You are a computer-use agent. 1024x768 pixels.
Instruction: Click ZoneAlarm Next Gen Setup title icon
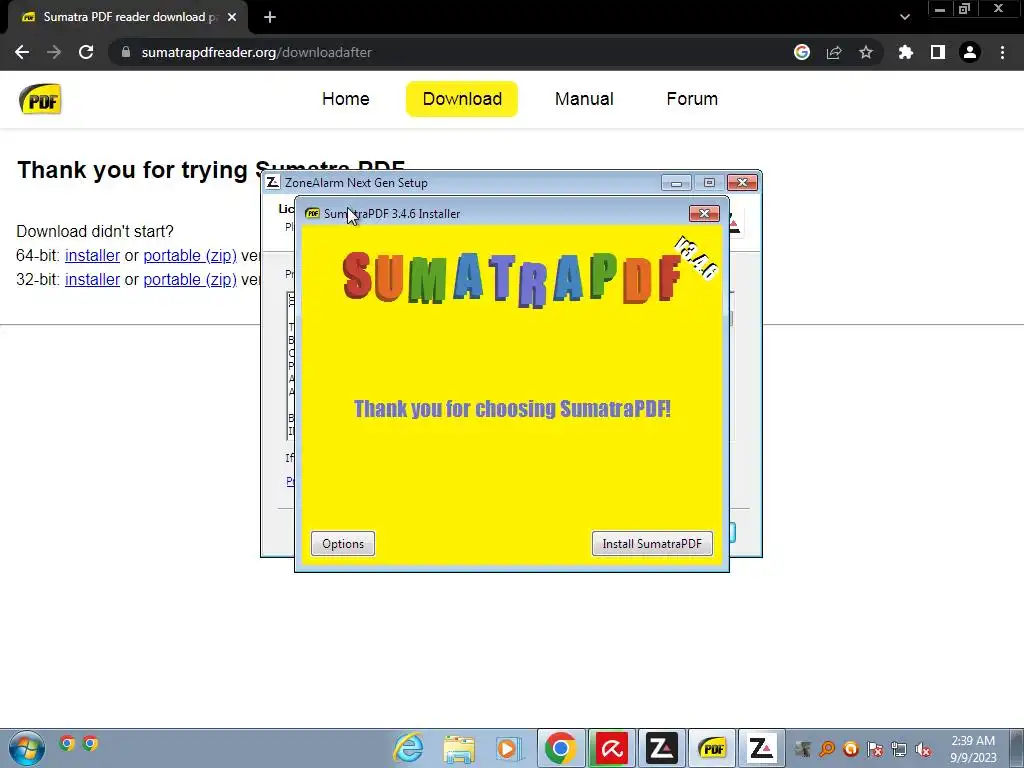point(273,182)
